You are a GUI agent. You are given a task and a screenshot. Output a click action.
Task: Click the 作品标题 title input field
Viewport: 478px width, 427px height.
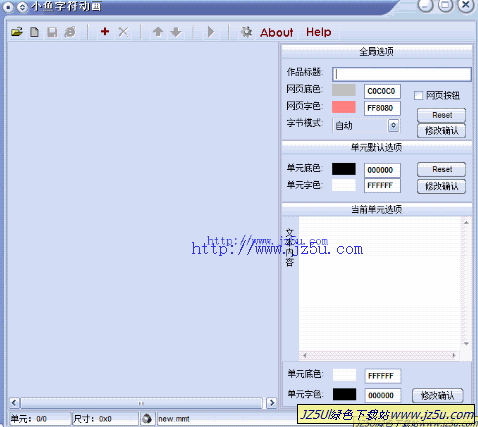tap(402, 74)
